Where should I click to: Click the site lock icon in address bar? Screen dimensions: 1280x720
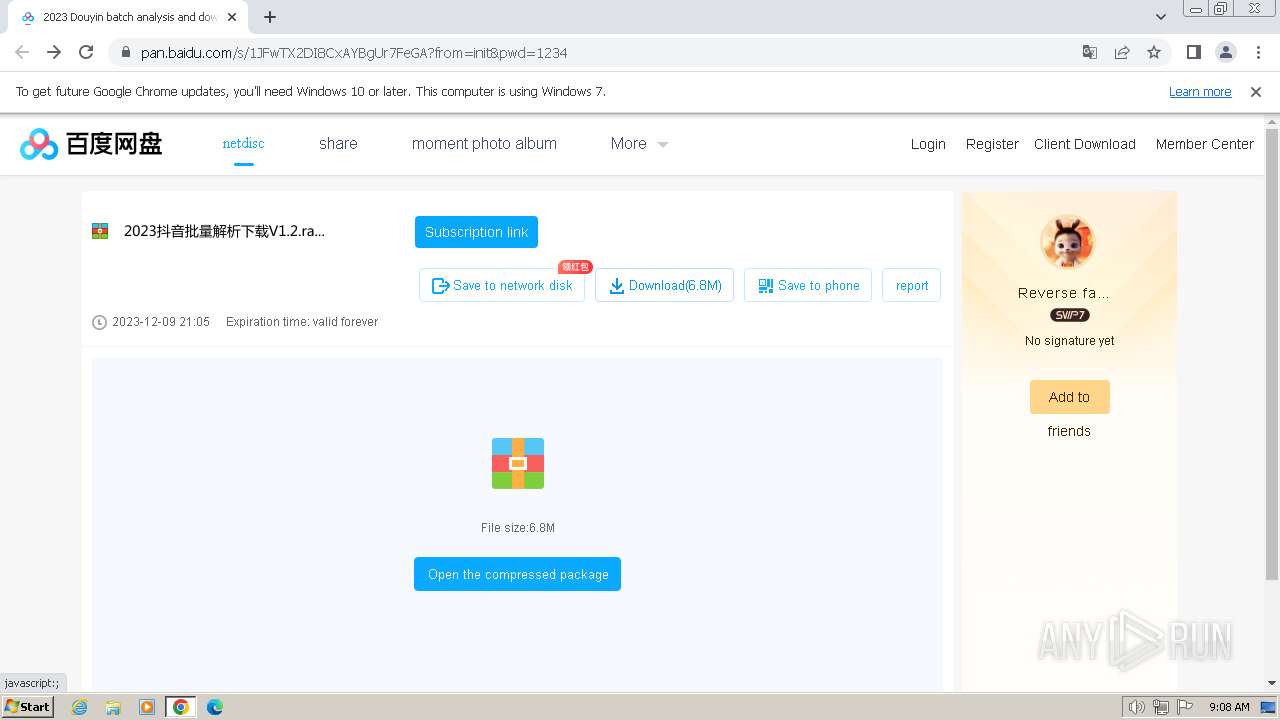[124, 52]
